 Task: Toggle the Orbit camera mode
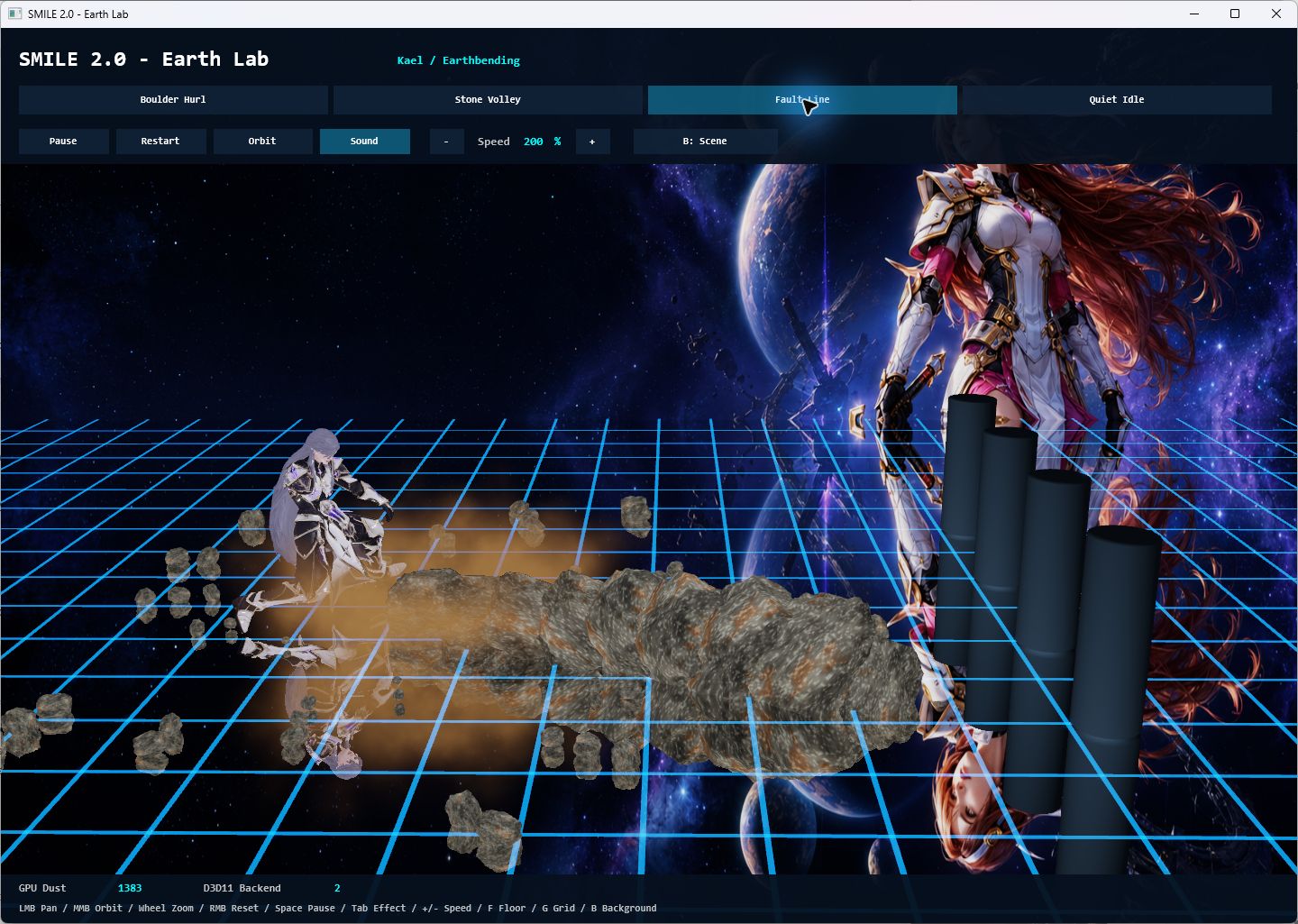click(x=262, y=142)
